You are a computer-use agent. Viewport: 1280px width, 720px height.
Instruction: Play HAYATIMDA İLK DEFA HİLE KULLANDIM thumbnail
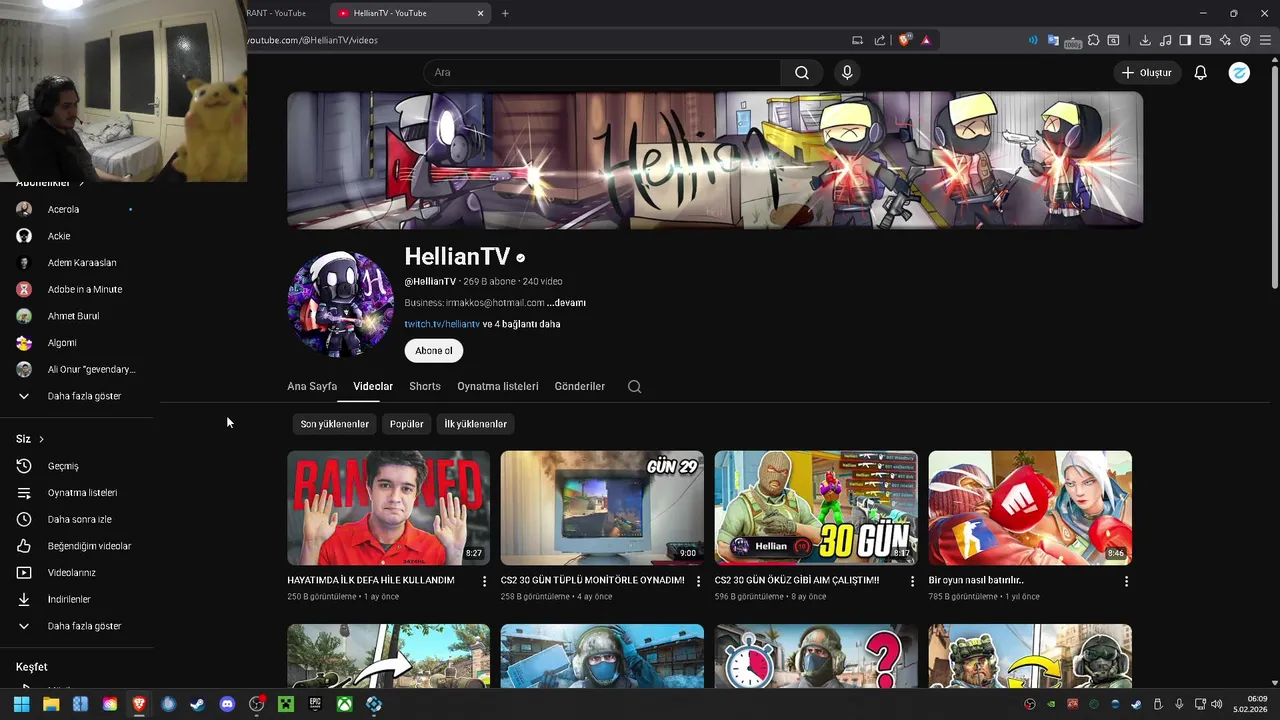click(389, 508)
